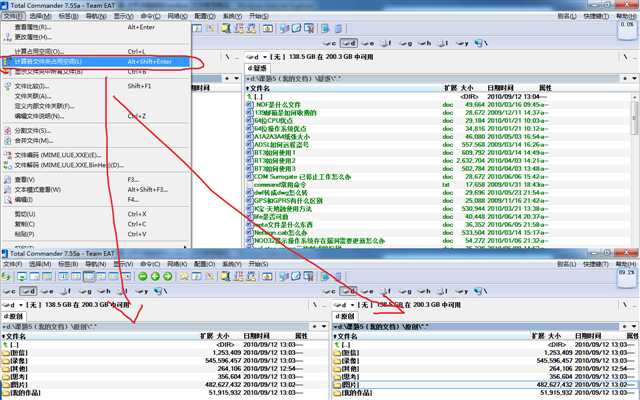640x400 pixels.
Task: Choose 查看属性 Alt+Enter in the open menu
Action: point(96,27)
